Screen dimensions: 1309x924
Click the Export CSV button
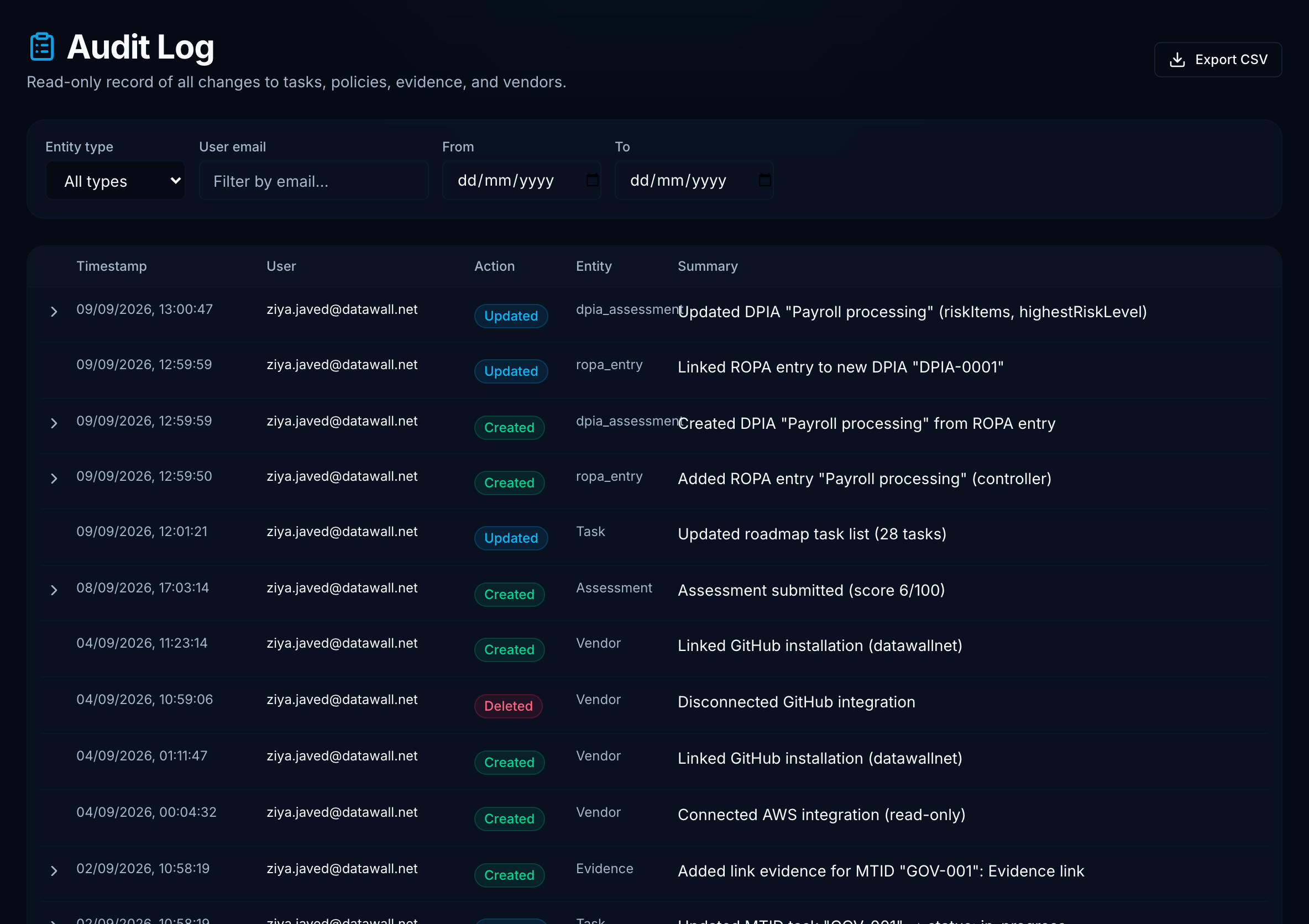(1218, 60)
